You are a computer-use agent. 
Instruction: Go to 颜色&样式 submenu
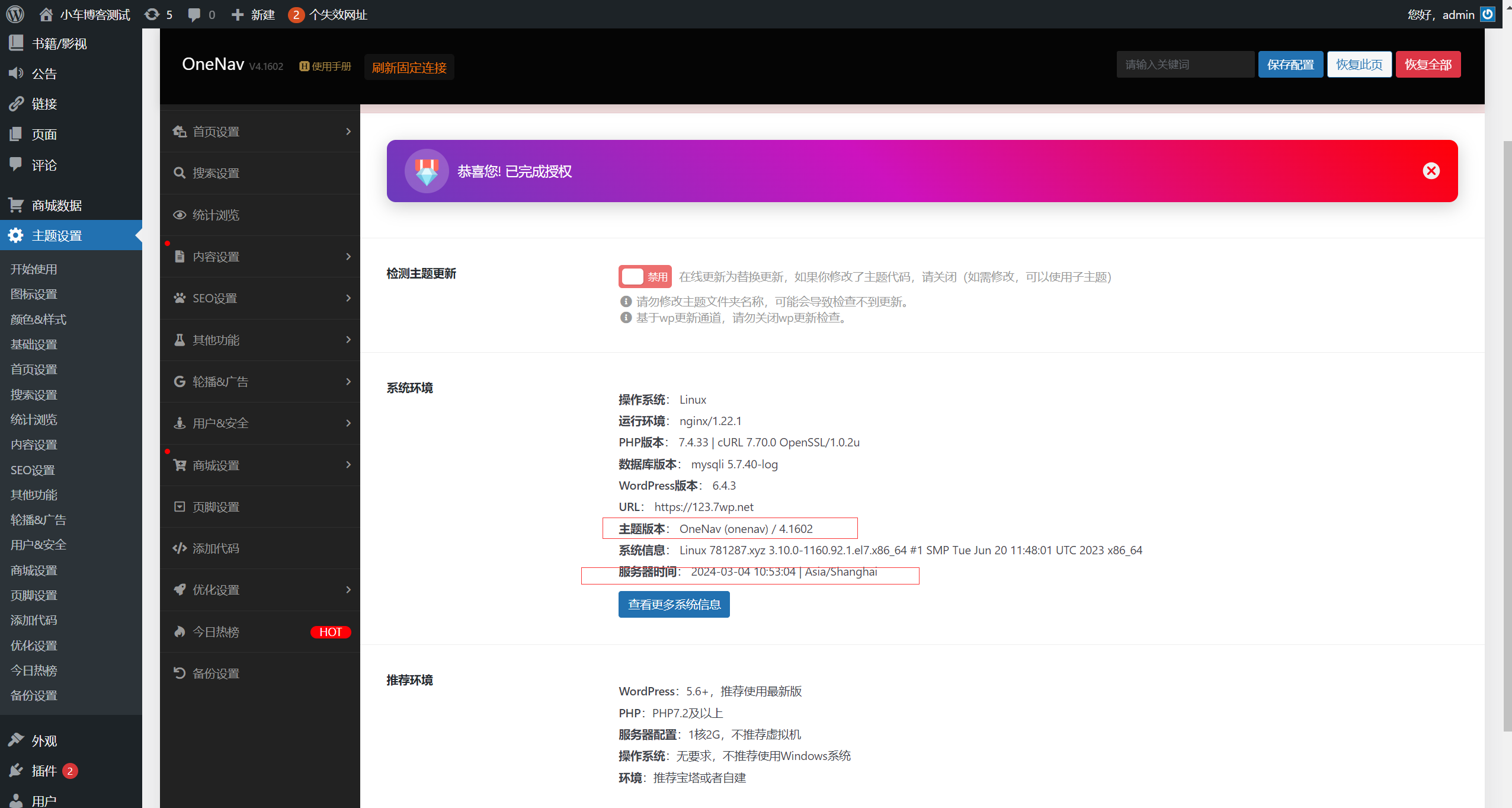39,319
